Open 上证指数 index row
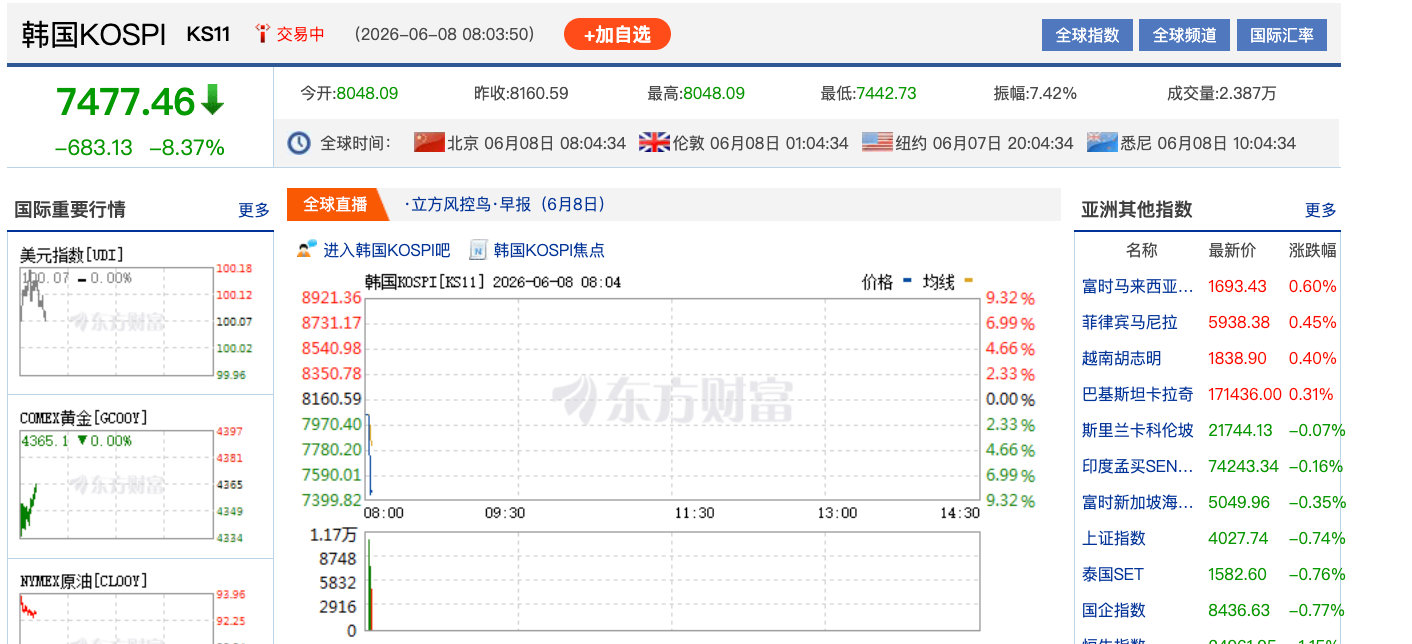Image resolution: width=1412 pixels, height=644 pixels. coord(1207,538)
